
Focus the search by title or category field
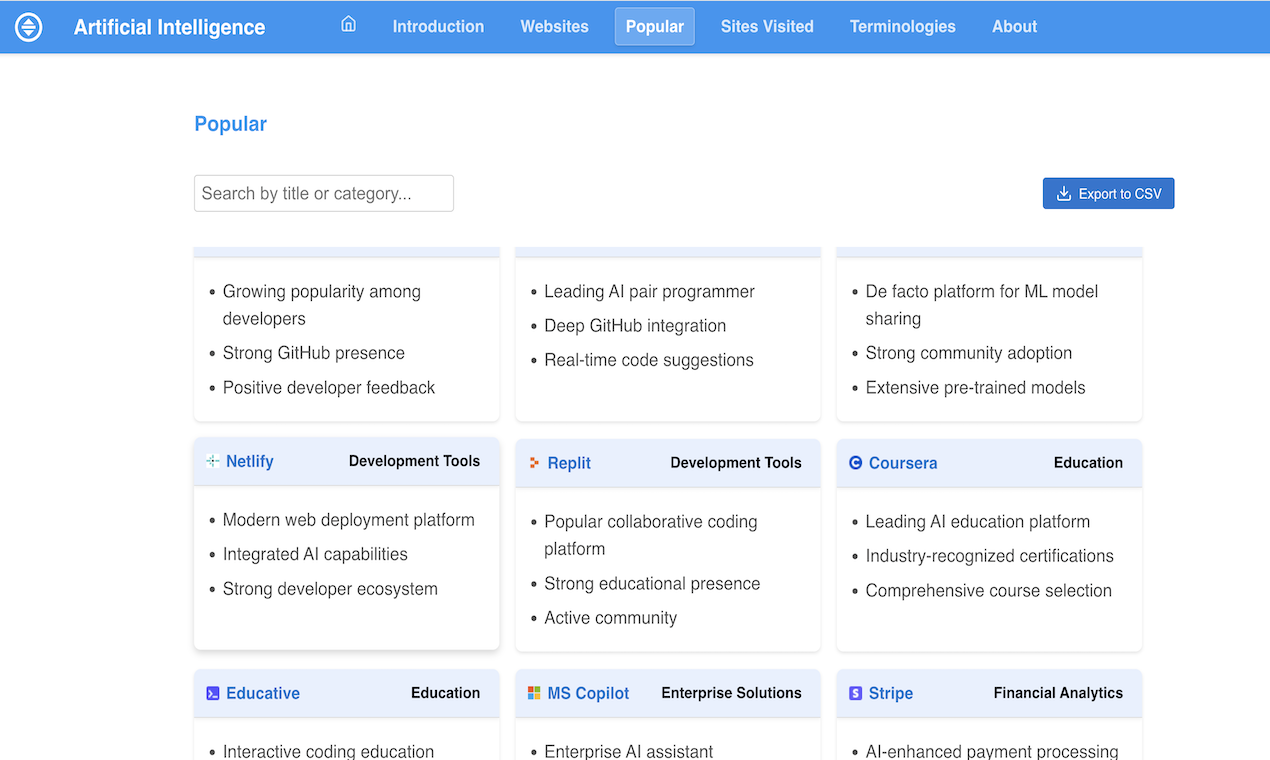pos(323,193)
